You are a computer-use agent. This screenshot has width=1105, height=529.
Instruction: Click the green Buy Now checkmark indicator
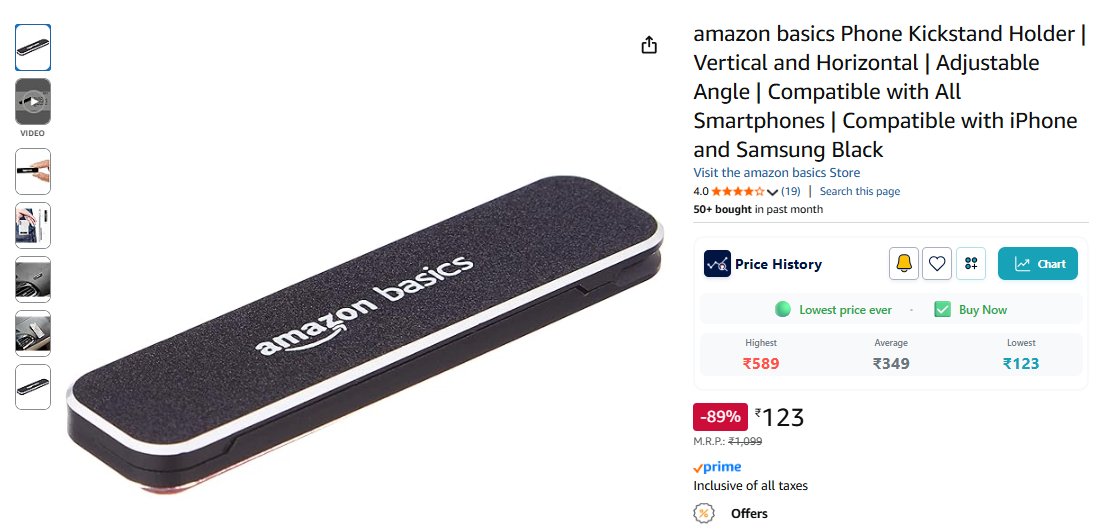coord(942,310)
